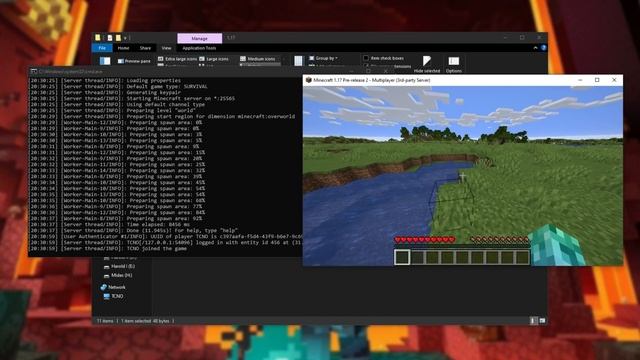640x360 pixels.
Task: Click Properties icon in quick access toolbar
Action: [x=110, y=38]
